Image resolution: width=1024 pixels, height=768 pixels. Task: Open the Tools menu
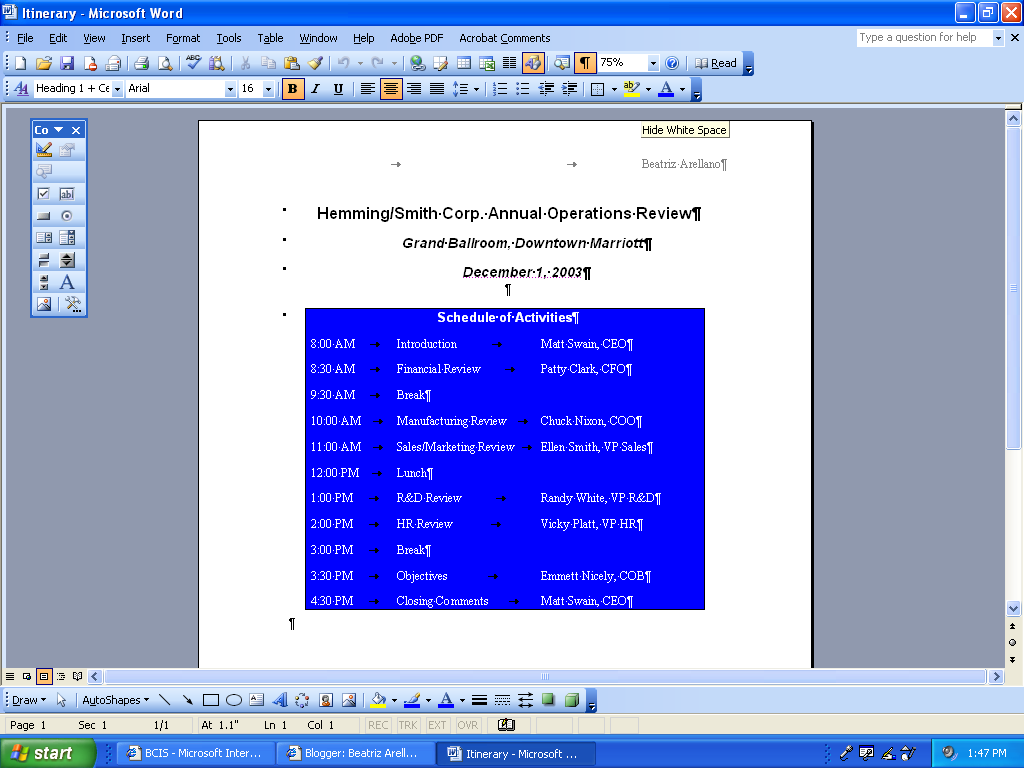(229, 38)
